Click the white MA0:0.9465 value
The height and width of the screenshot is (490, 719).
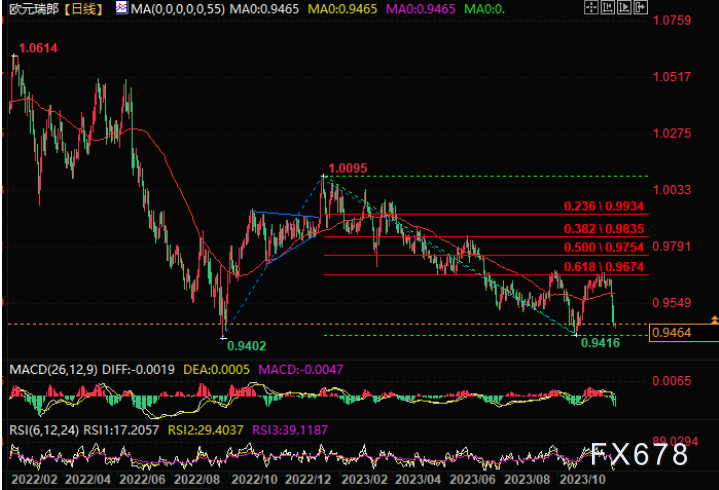[x=264, y=9]
